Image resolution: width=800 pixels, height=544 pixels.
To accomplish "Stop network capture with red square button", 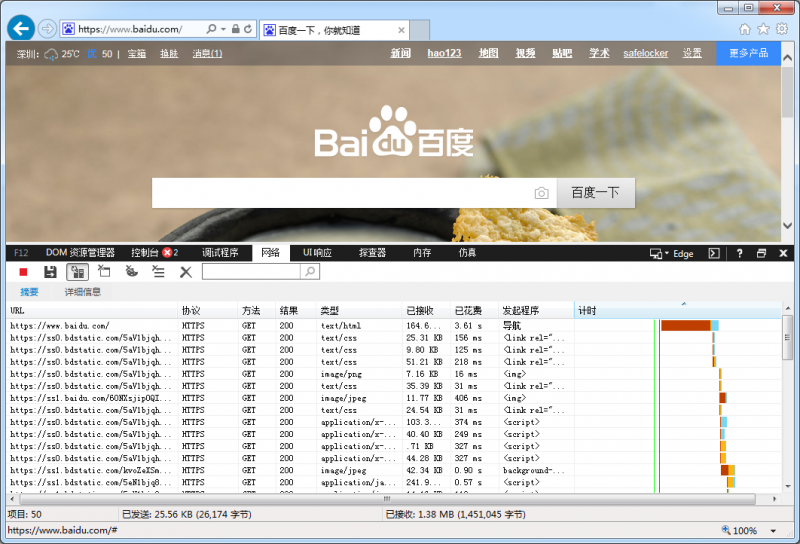I will (x=23, y=272).
